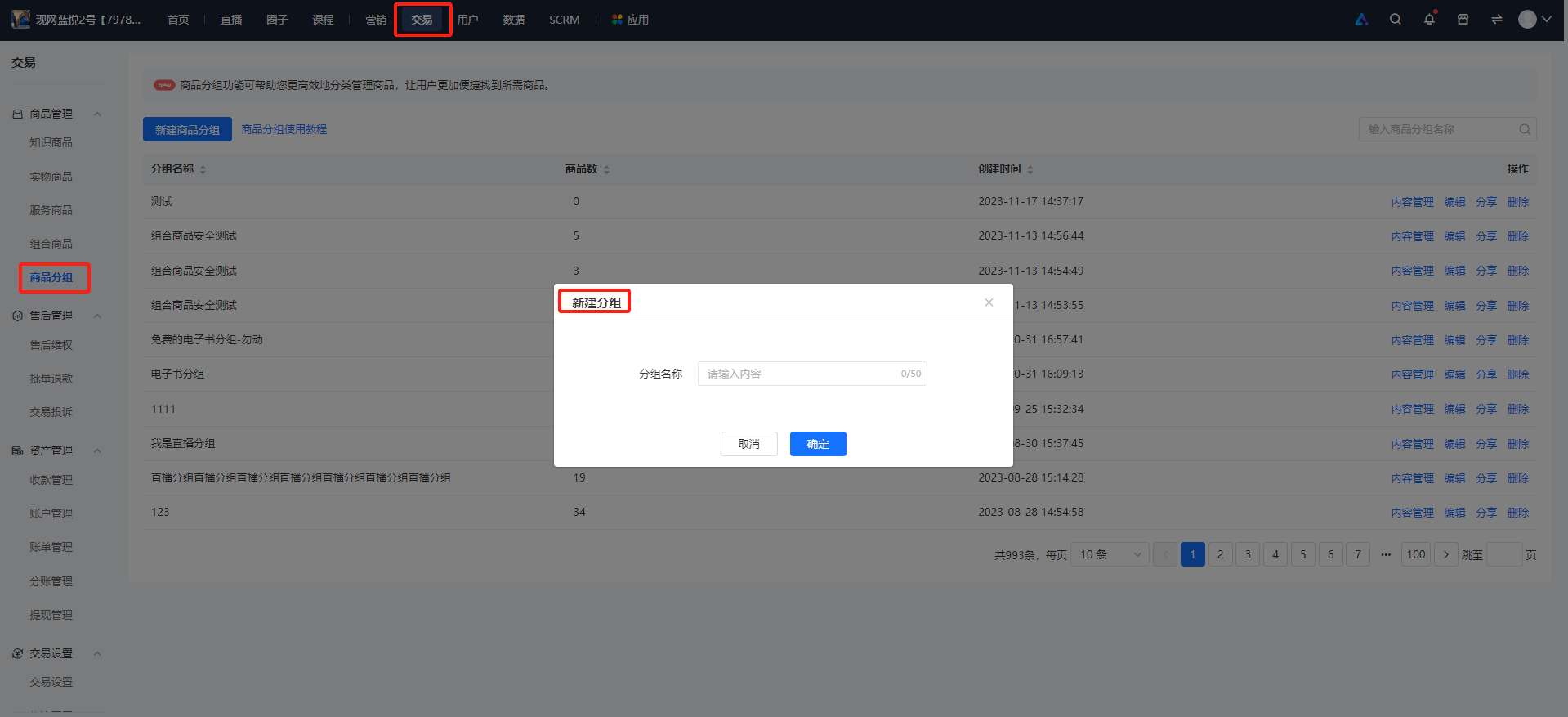This screenshot has width=1568, height=717.
Task: Open the 营销 top nav tab
Action: [x=376, y=20]
